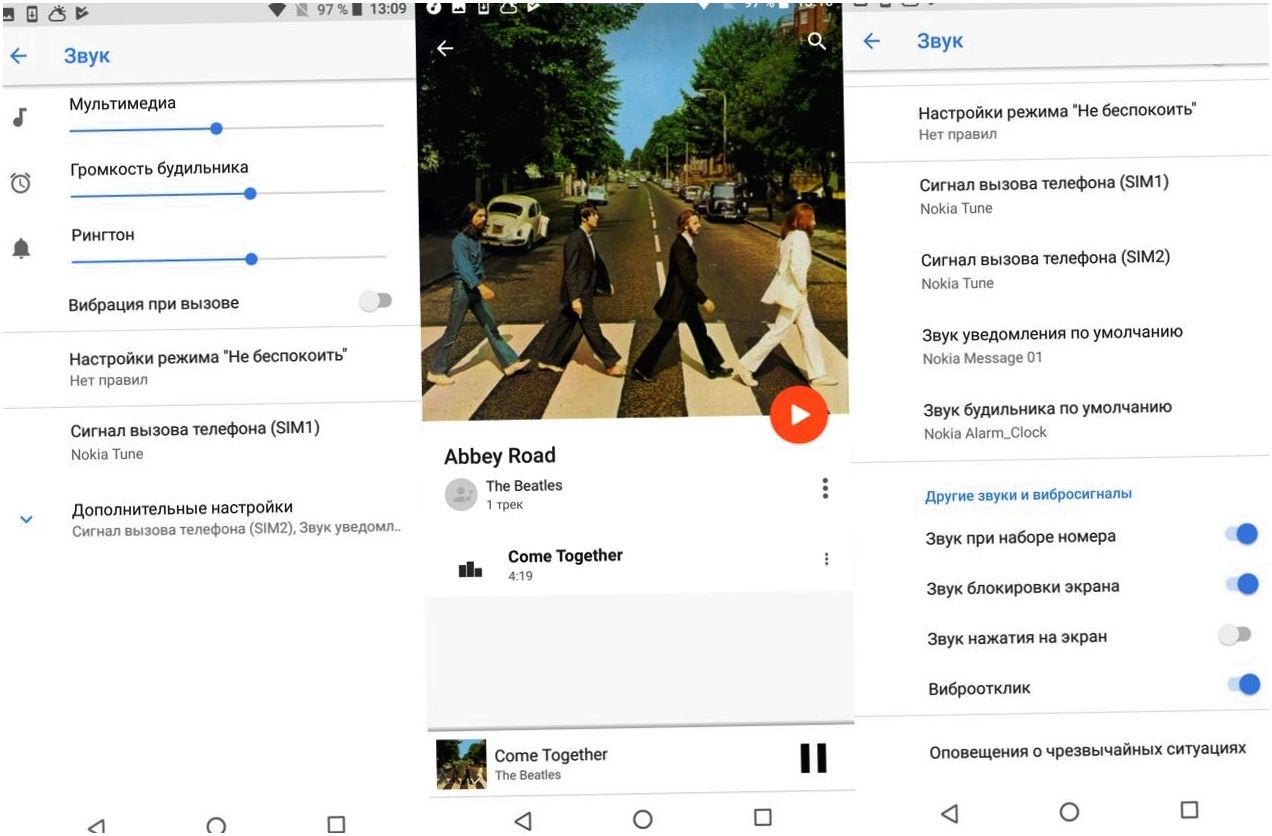Adjust Рингтон volume slider
The width and height of the screenshot is (1272, 836).
(x=229, y=259)
